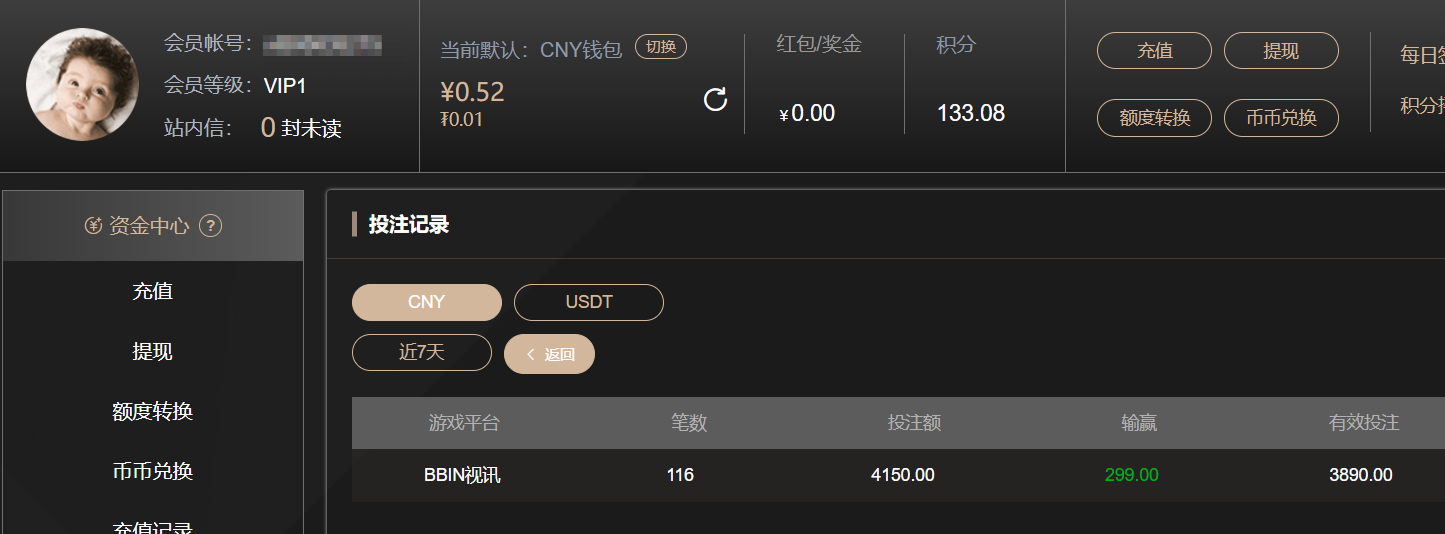Click the baby avatar picture
Viewport: 1445px width, 534px height.
pos(82,84)
